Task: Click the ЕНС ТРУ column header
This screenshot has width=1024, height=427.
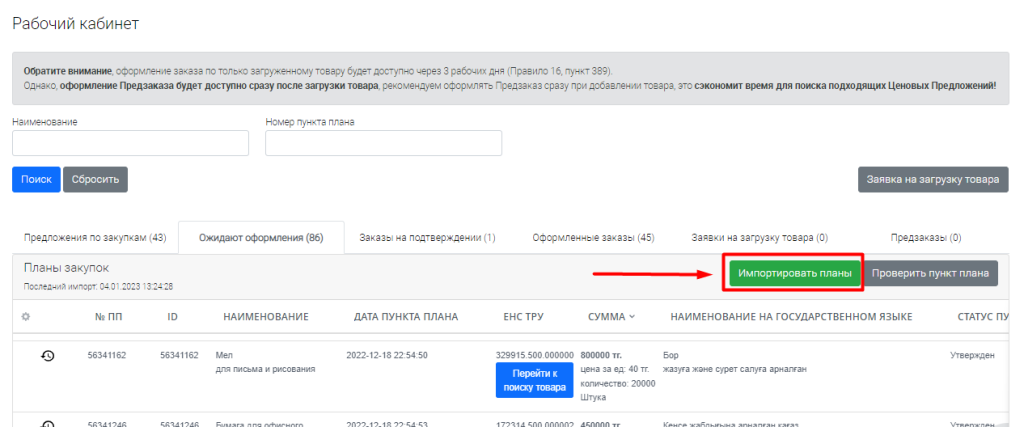Action: coord(523,317)
